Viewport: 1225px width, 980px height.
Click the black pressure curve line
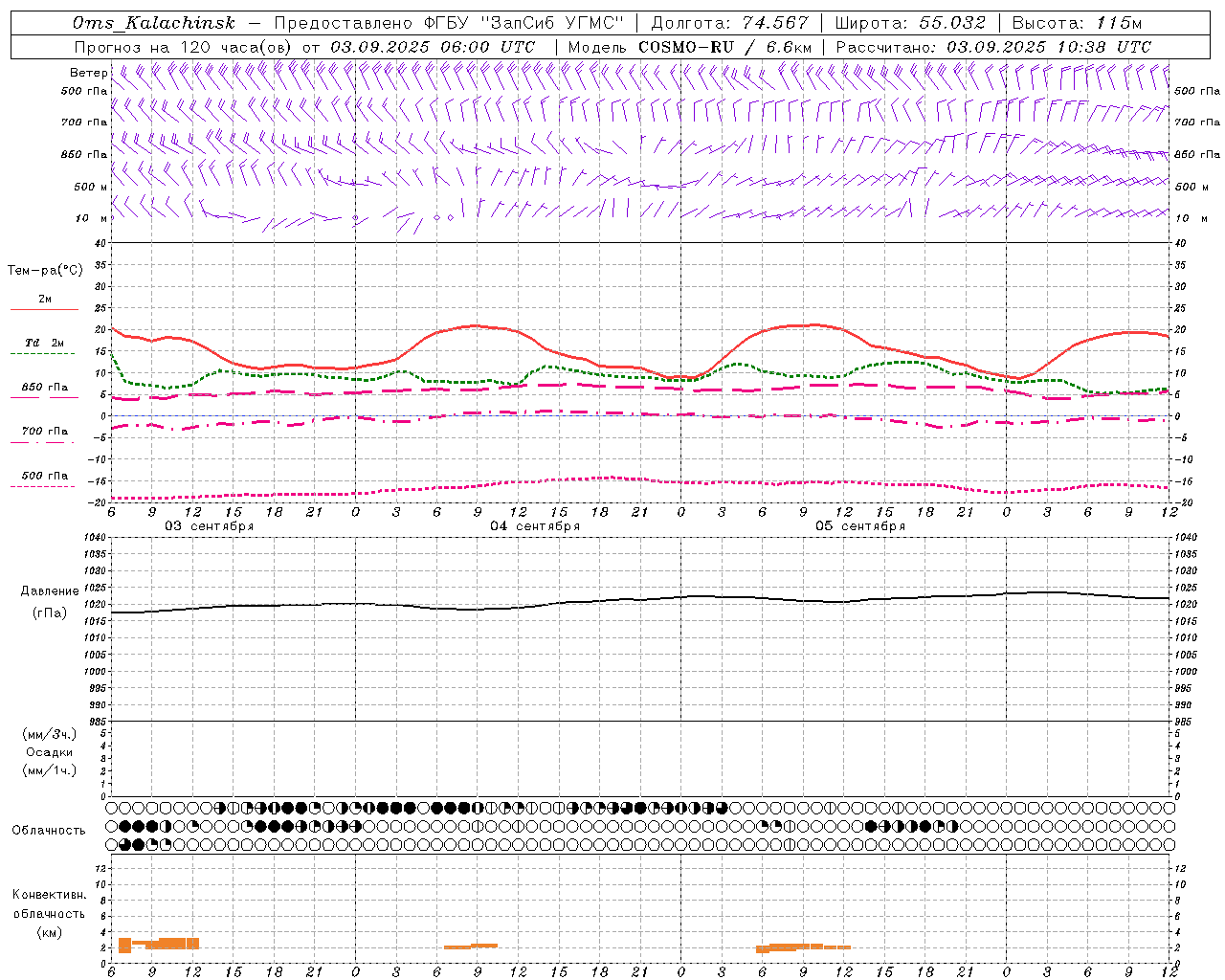(x=641, y=600)
